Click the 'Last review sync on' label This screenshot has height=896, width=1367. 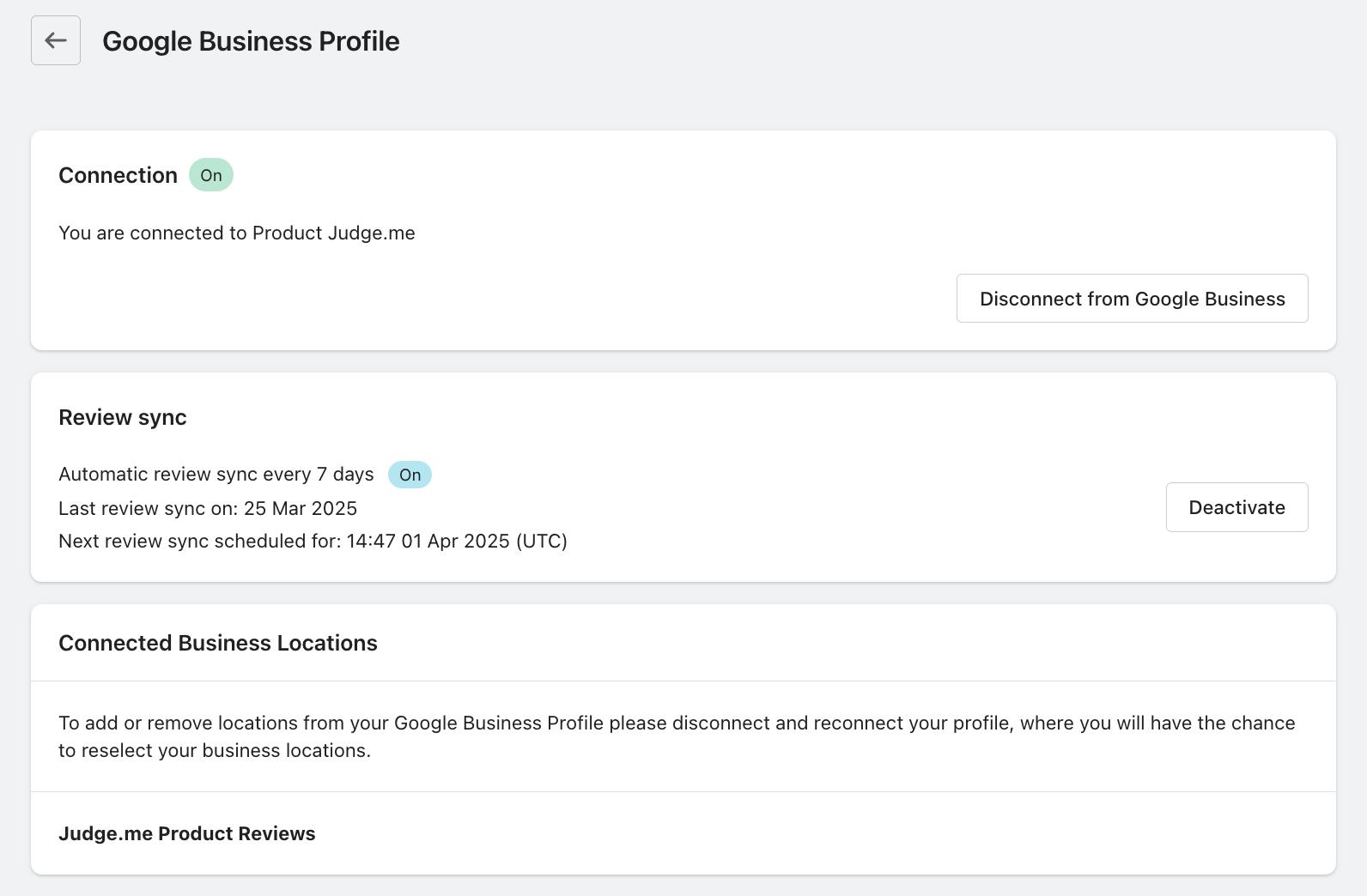pyautogui.click(x=148, y=508)
